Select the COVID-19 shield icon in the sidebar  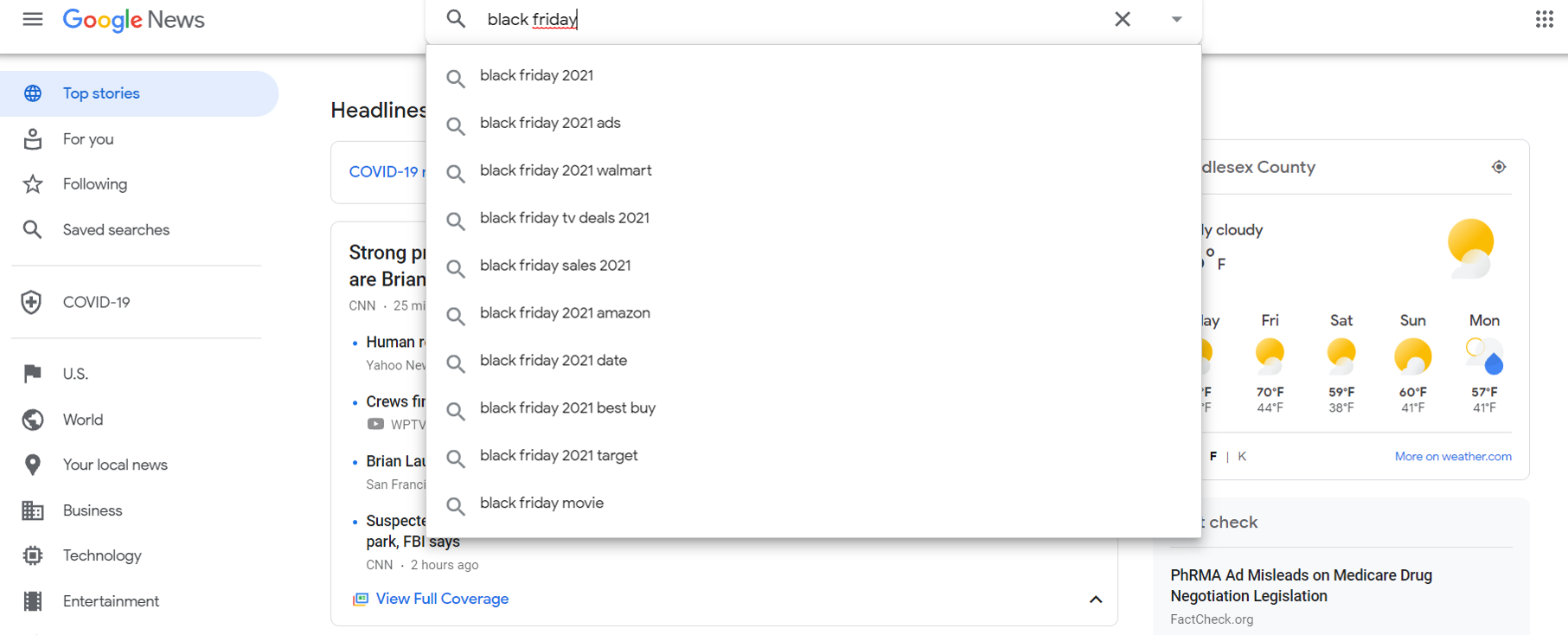click(x=32, y=302)
